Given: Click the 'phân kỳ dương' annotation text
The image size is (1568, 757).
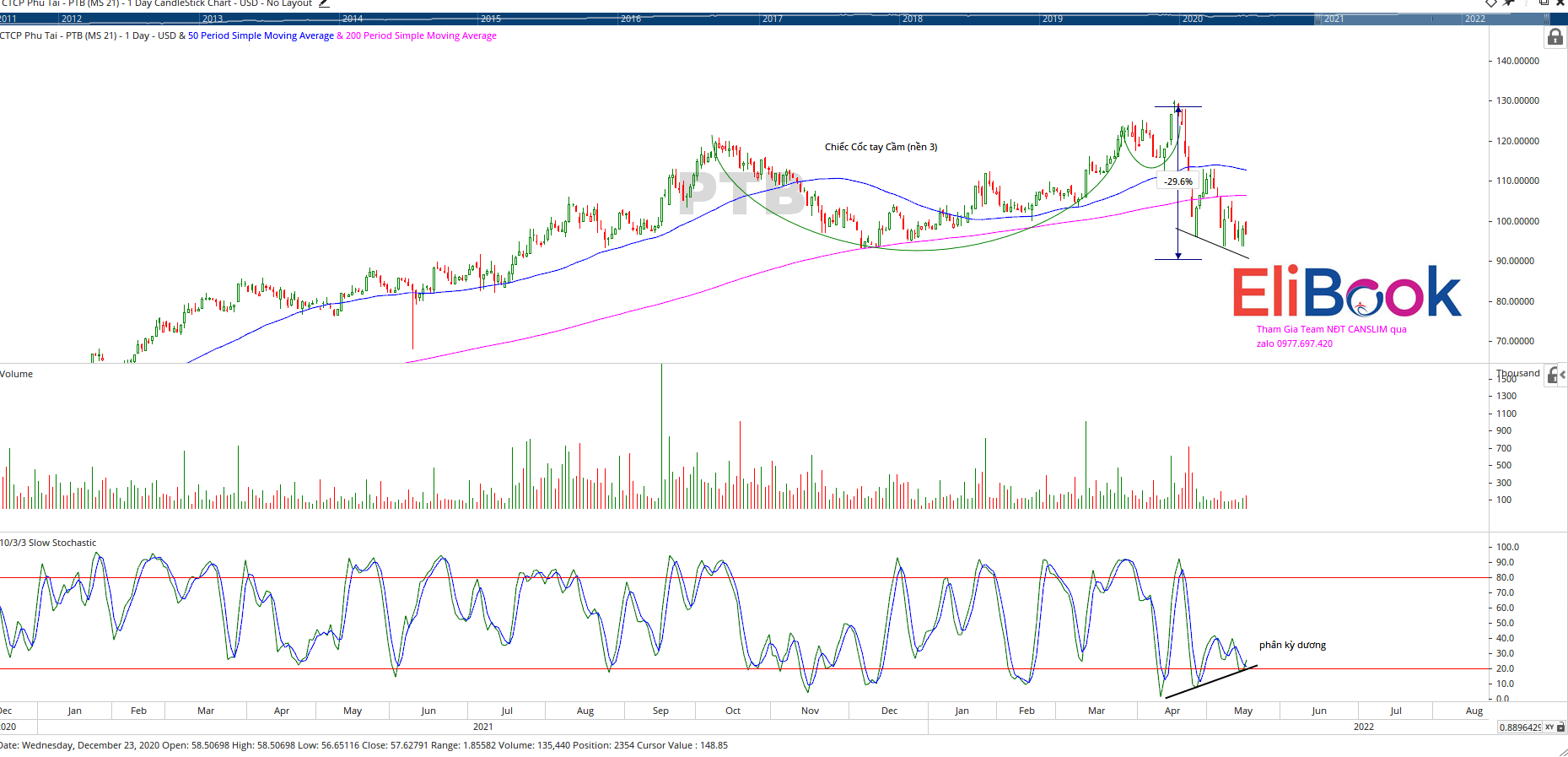Looking at the screenshot, I should (1292, 645).
